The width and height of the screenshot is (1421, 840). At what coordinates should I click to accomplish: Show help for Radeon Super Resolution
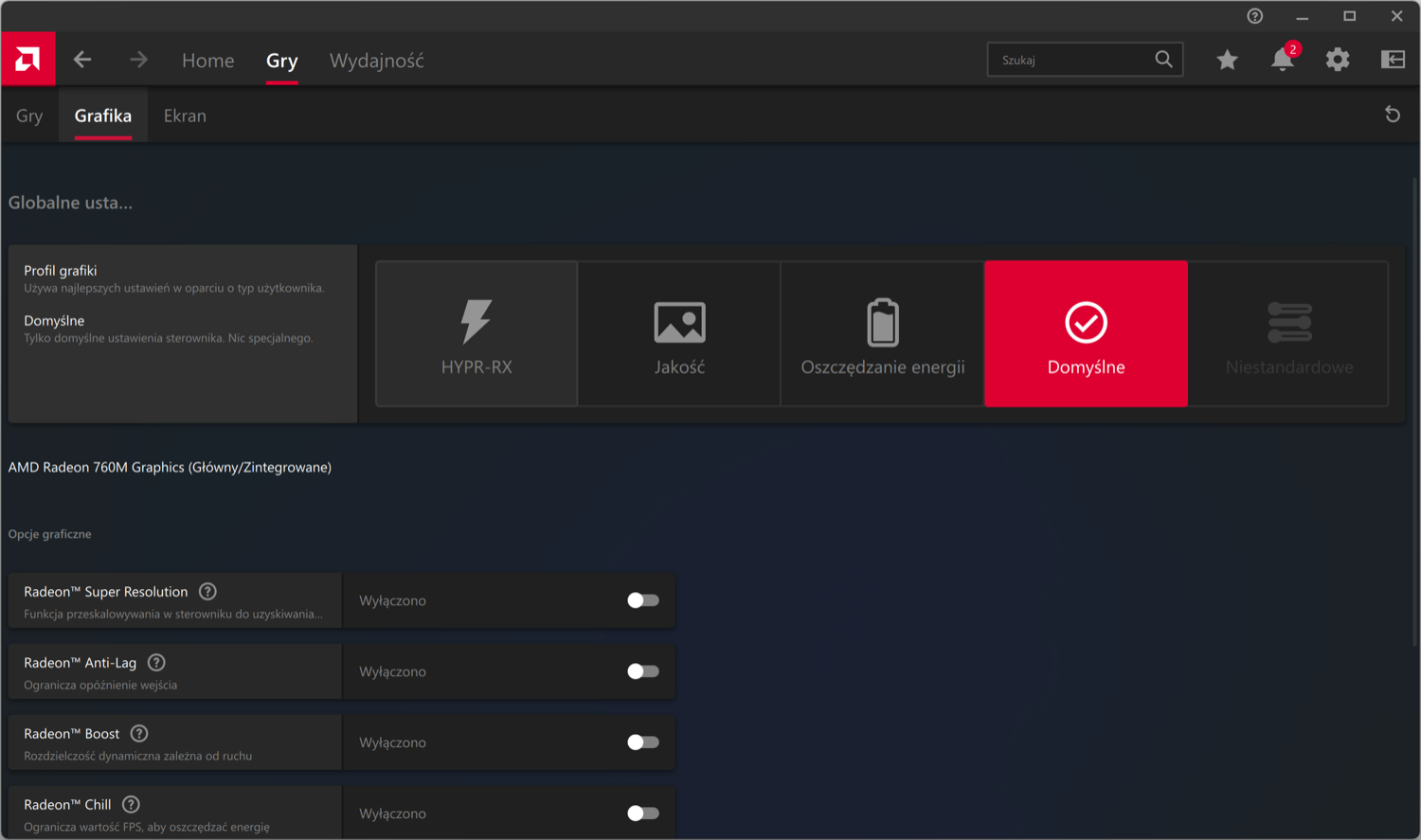point(207,592)
